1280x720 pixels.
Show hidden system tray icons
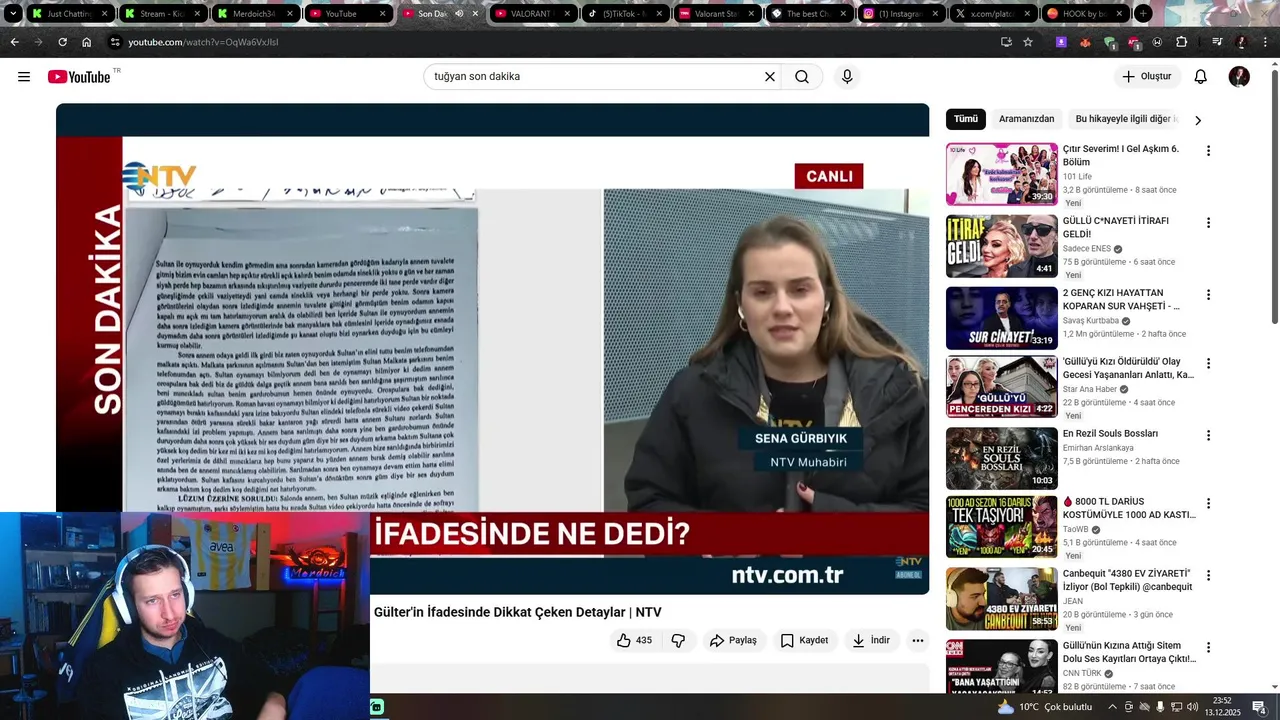coord(1112,707)
